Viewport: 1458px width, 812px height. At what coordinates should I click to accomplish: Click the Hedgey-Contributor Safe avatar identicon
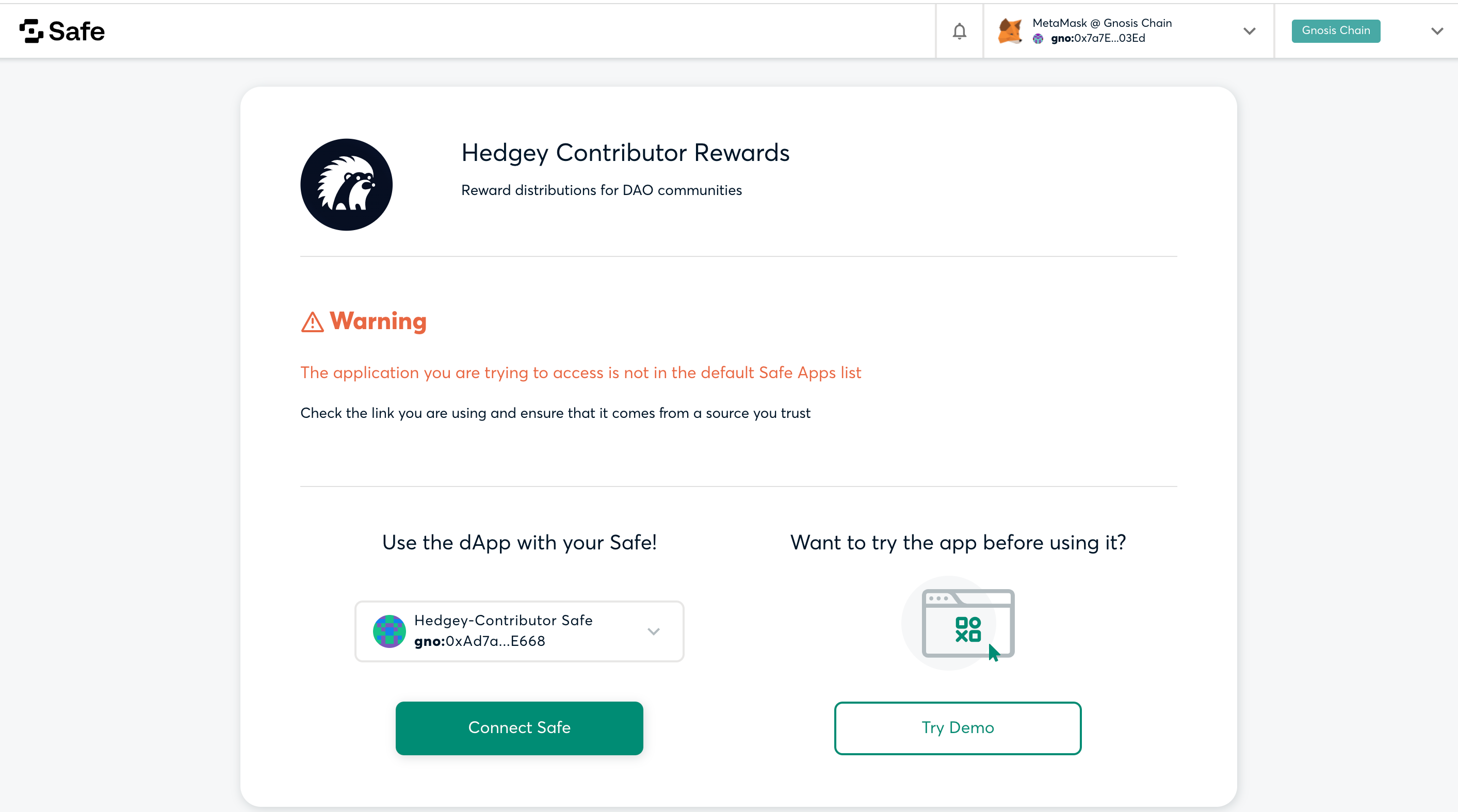pyautogui.click(x=390, y=631)
